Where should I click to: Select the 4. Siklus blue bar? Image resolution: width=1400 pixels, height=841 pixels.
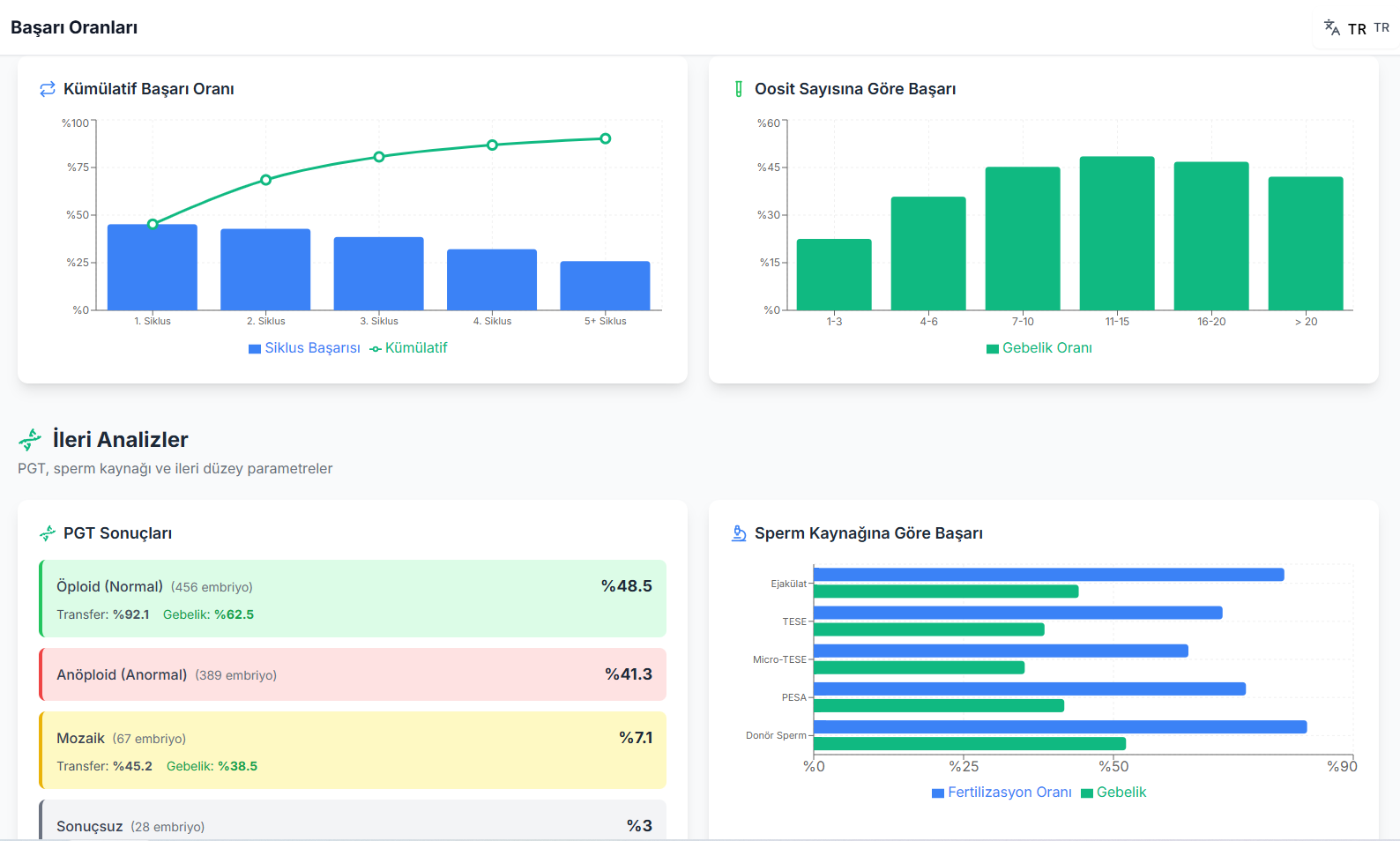pos(492,279)
